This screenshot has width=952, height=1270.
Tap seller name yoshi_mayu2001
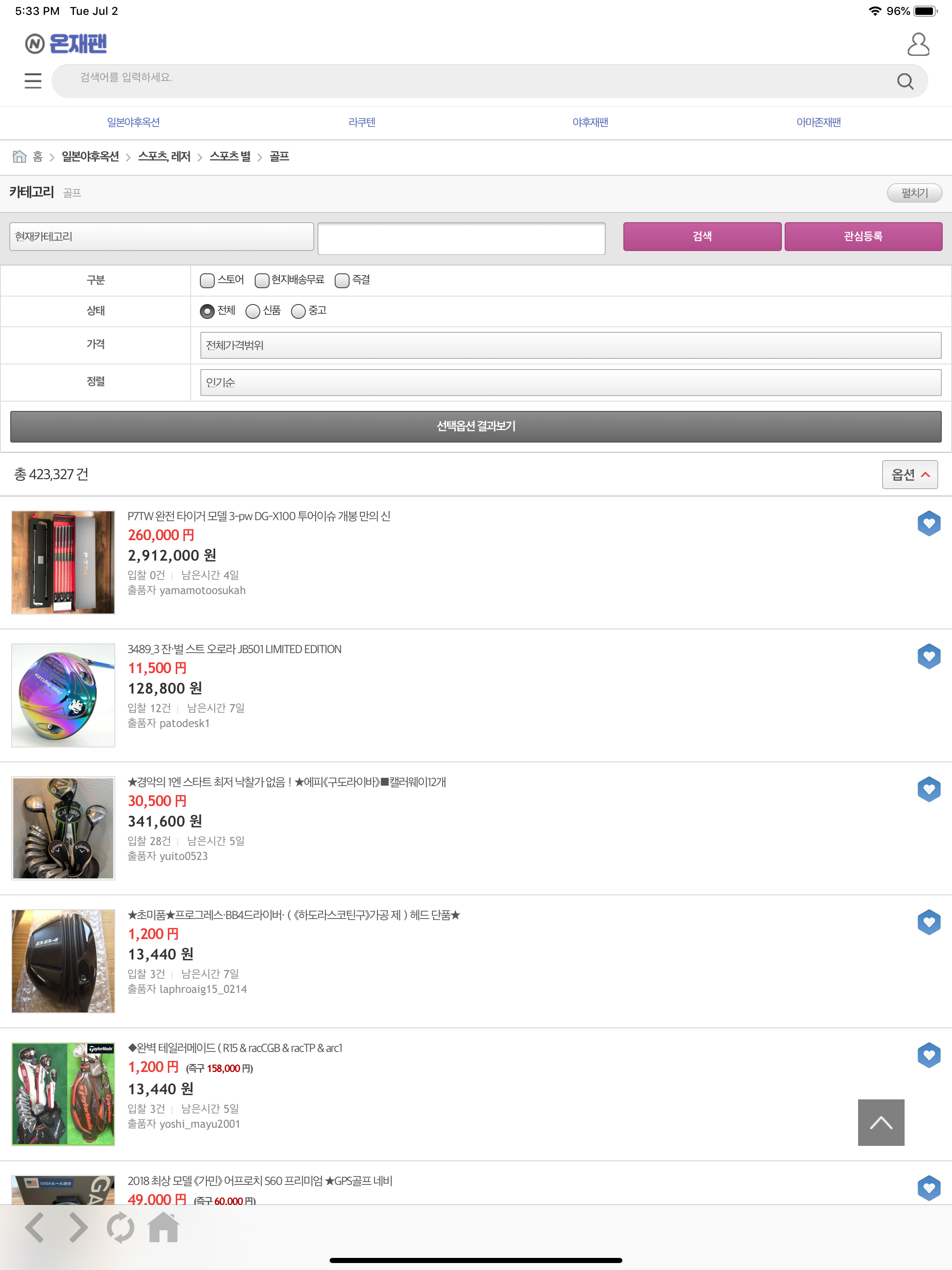point(200,1124)
